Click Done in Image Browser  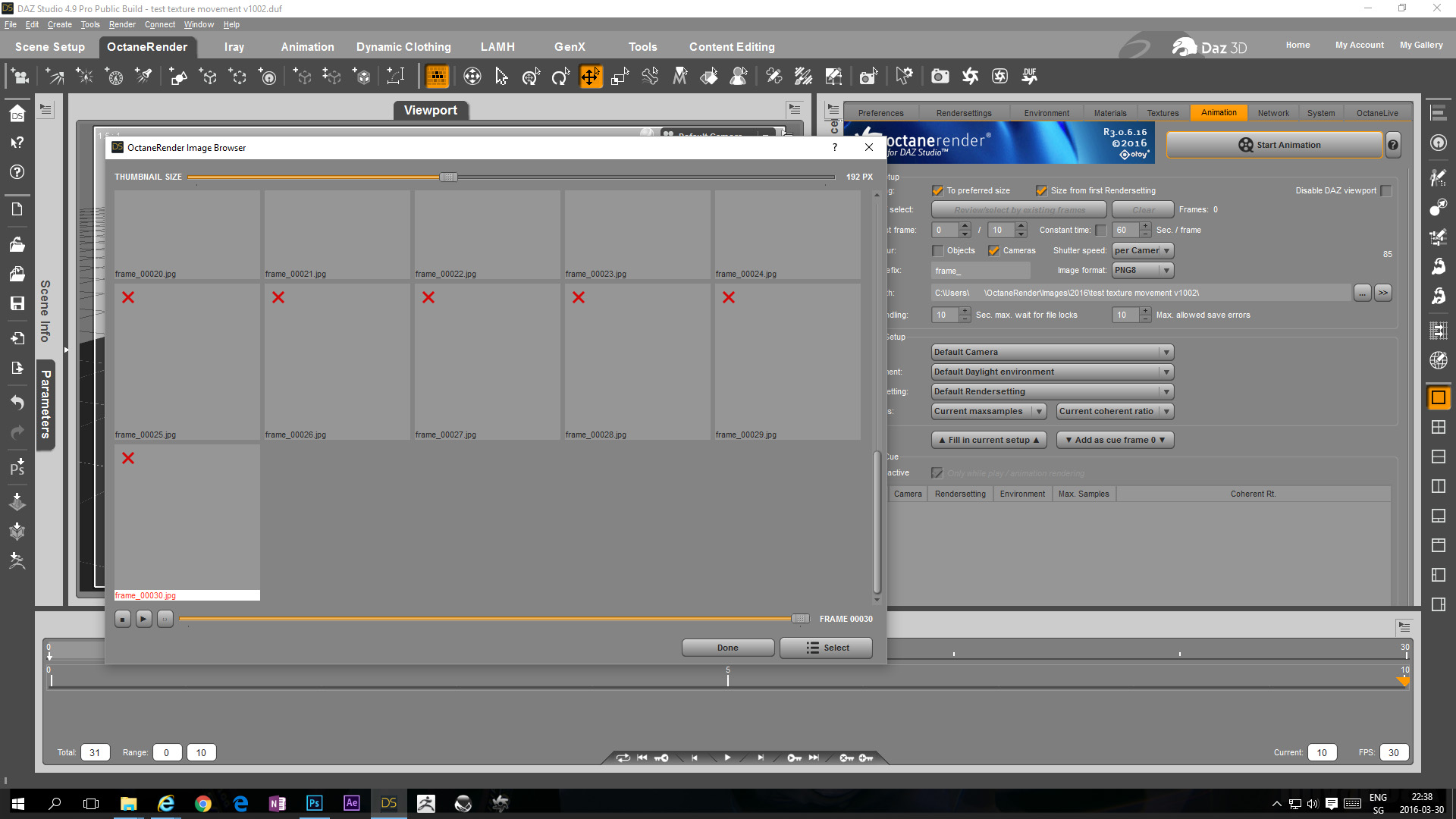click(727, 648)
